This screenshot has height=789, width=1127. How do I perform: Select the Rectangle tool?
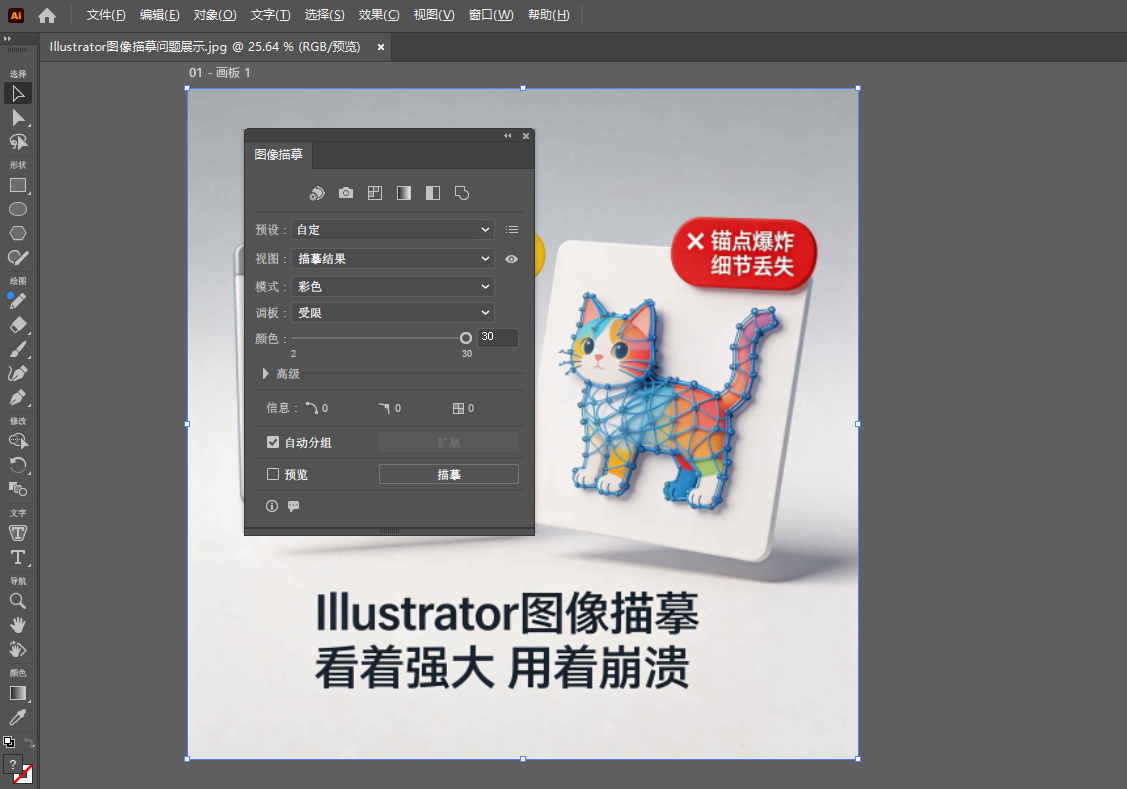(x=18, y=185)
